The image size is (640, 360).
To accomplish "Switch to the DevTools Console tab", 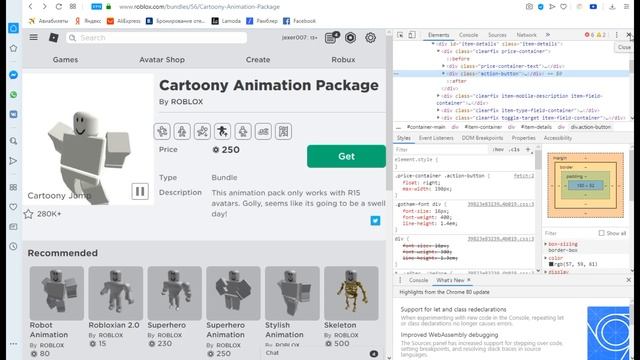I will (468, 35).
